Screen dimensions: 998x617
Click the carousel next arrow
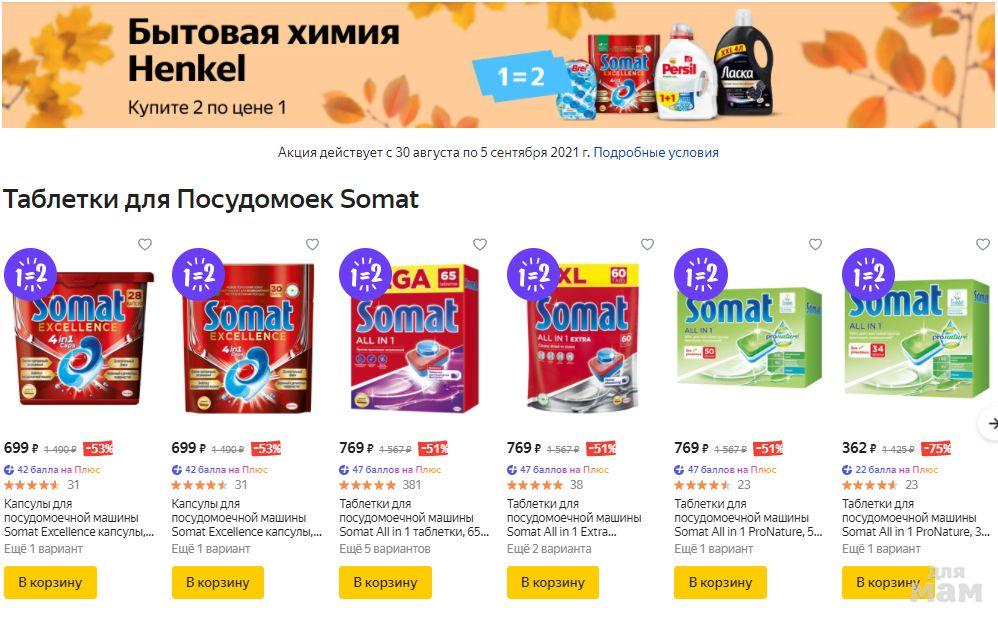990,423
